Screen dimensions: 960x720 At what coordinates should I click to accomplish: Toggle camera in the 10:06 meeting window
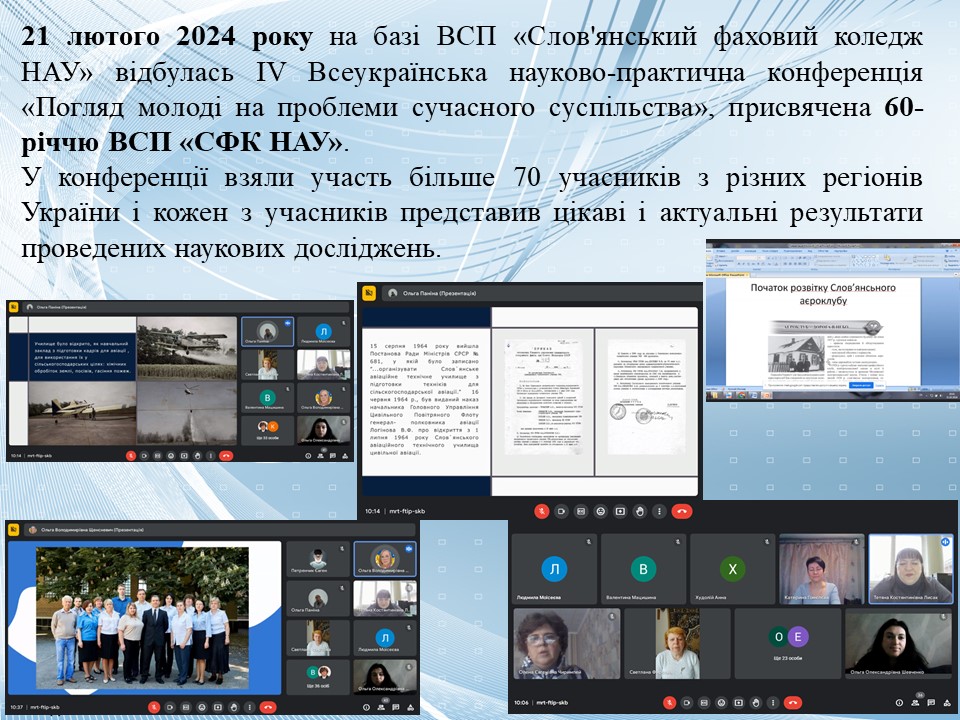687,703
